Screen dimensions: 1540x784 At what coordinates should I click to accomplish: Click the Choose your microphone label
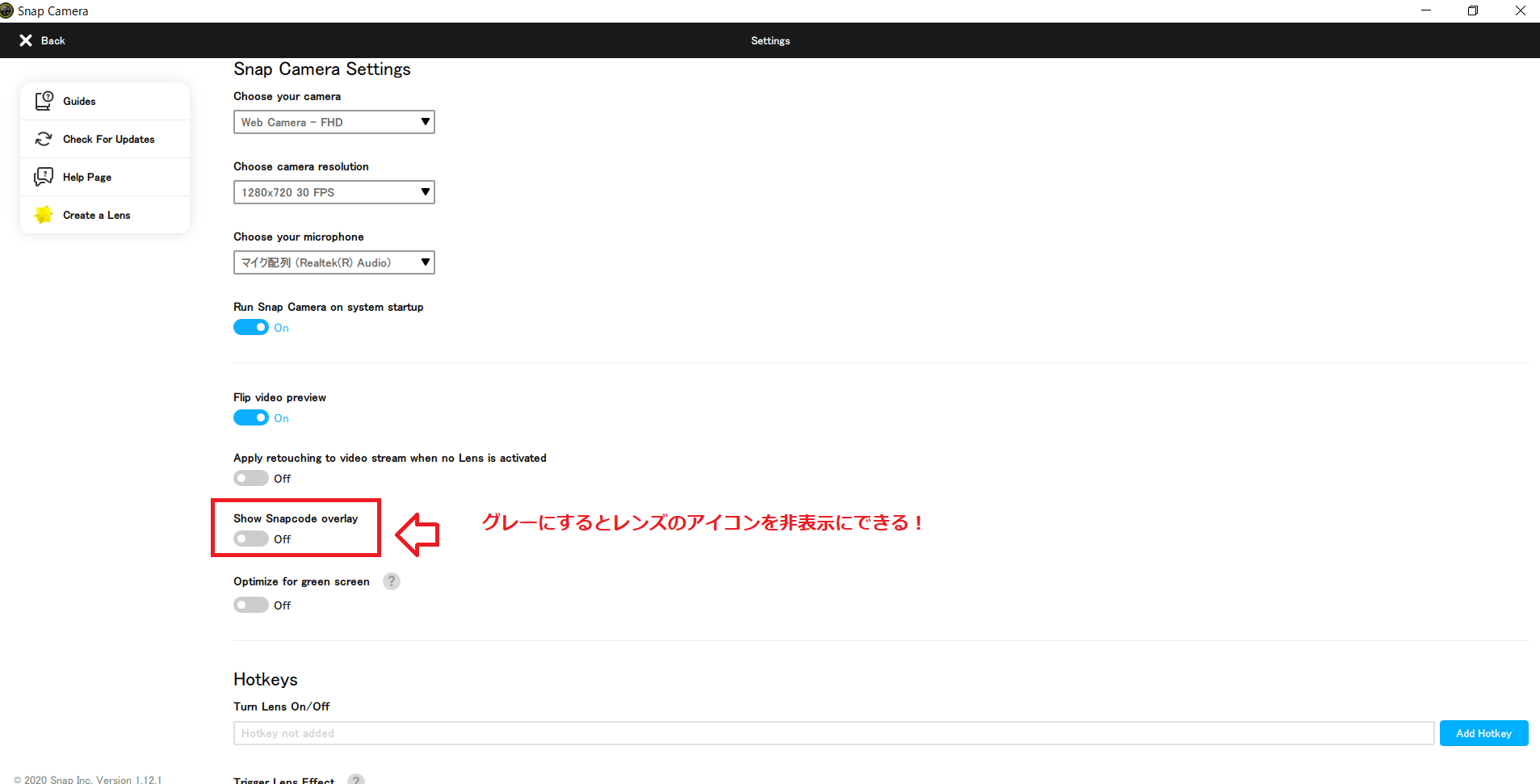click(x=299, y=237)
